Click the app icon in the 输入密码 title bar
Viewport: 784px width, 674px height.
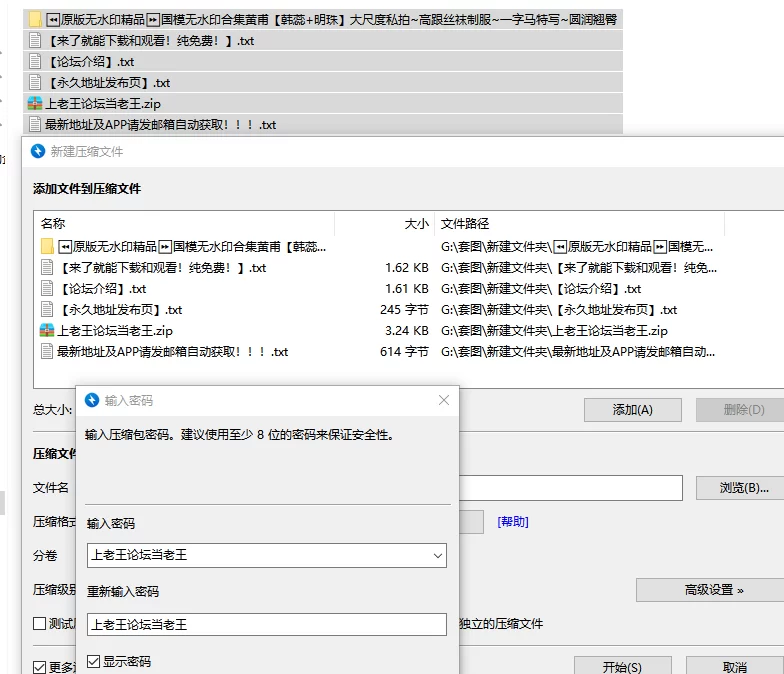(x=92, y=400)
